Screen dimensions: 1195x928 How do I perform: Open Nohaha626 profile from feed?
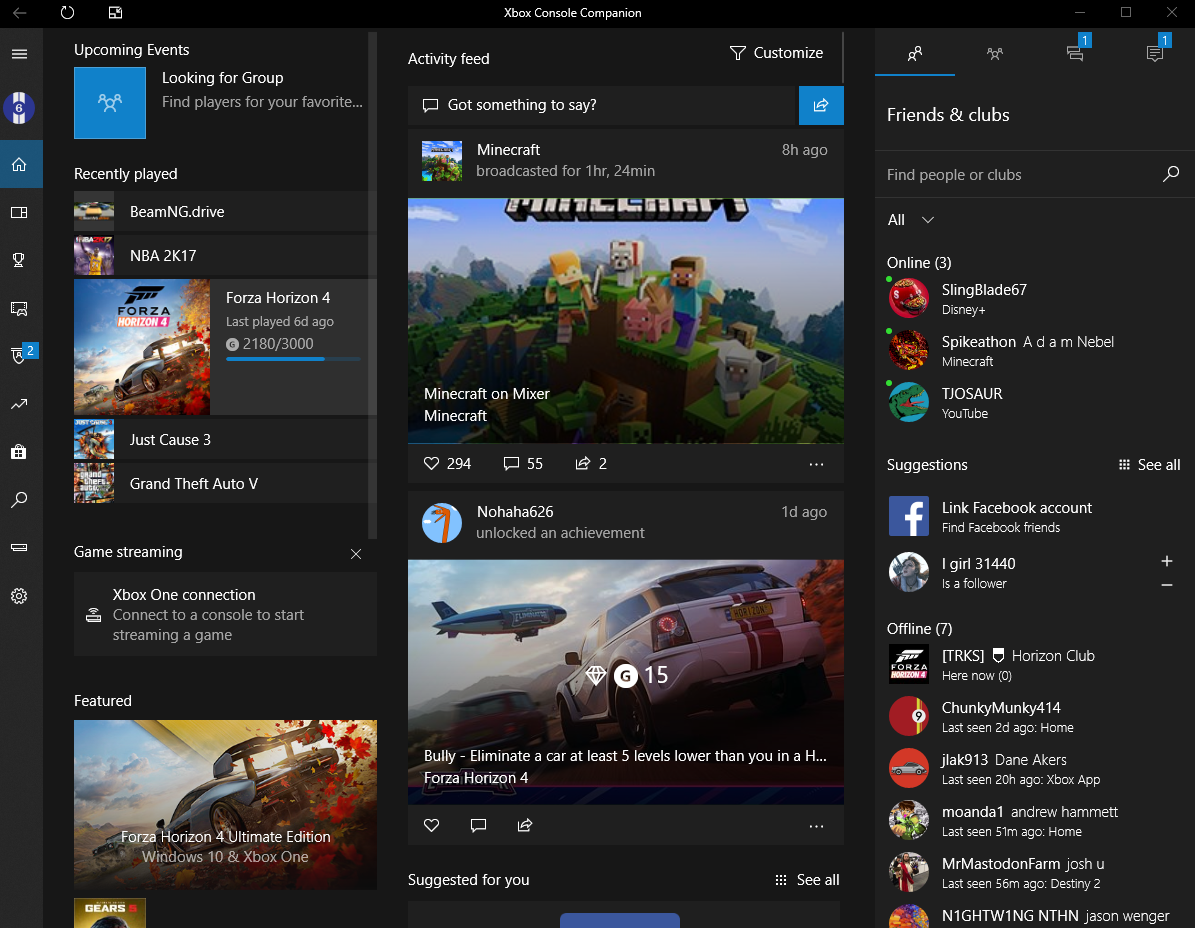(x=515, y=511)
